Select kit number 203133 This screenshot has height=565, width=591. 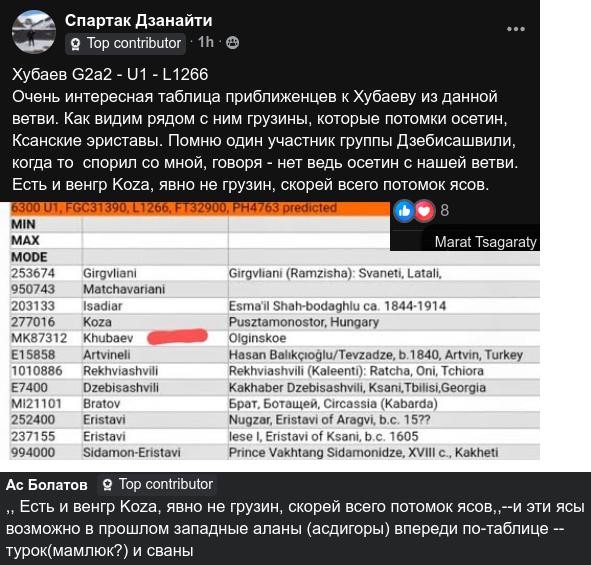pyautogui.click(x=33, y=306)
